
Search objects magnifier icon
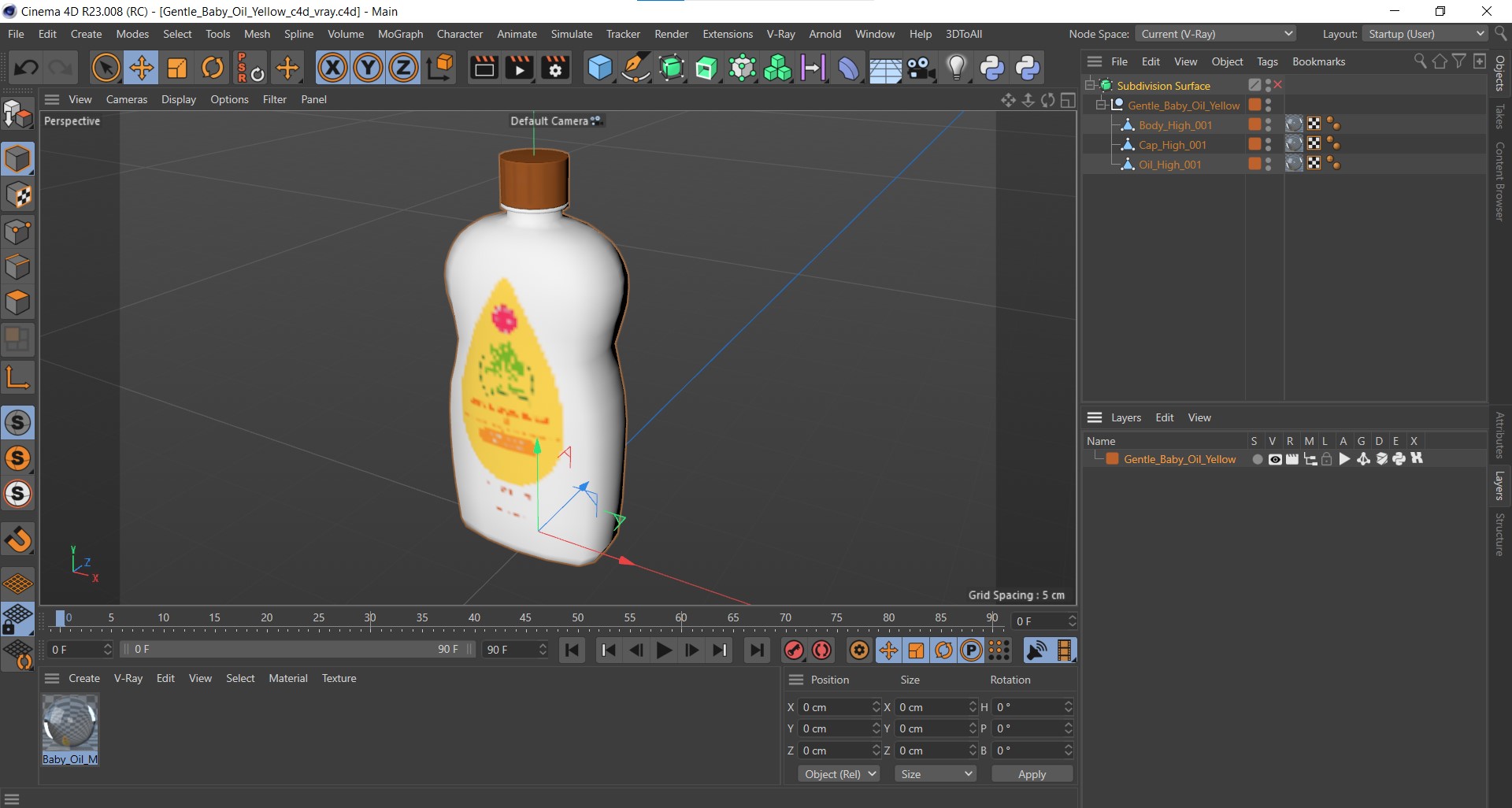[x=1420, y=61]
